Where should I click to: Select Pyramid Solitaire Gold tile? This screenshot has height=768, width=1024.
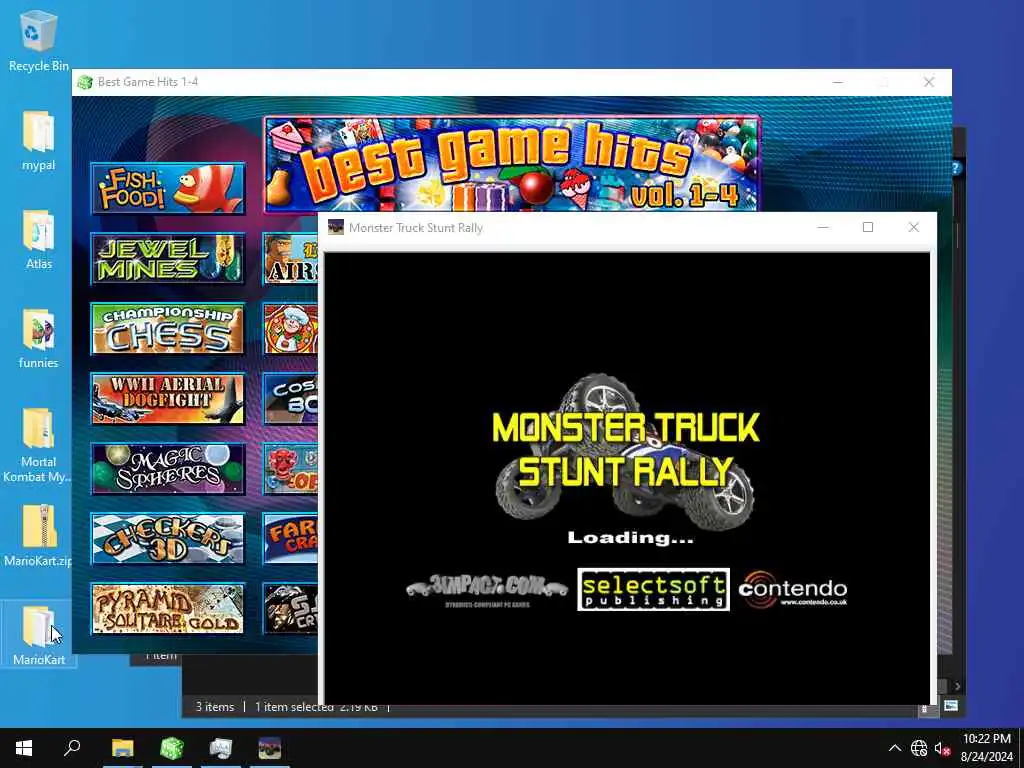pos(168,609)
